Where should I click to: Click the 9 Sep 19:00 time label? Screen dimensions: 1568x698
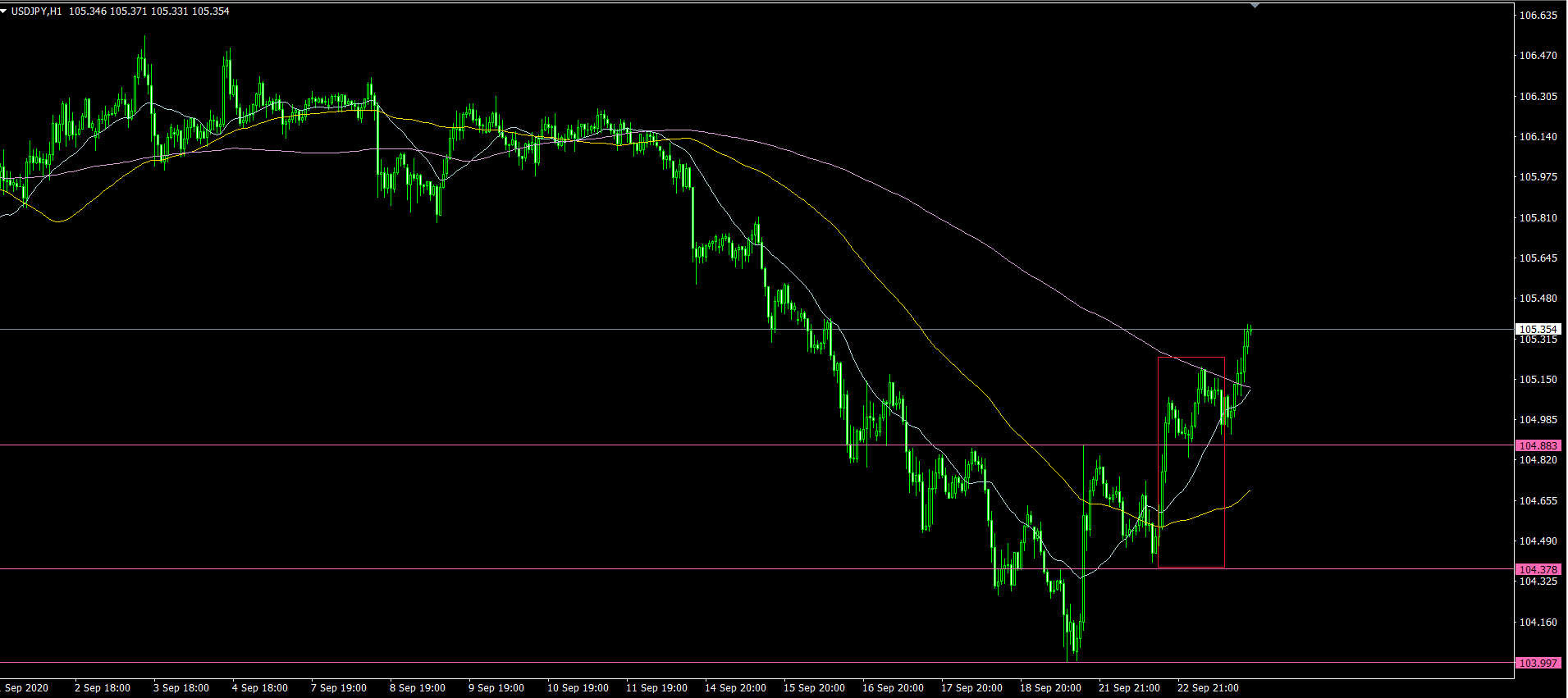496,688
